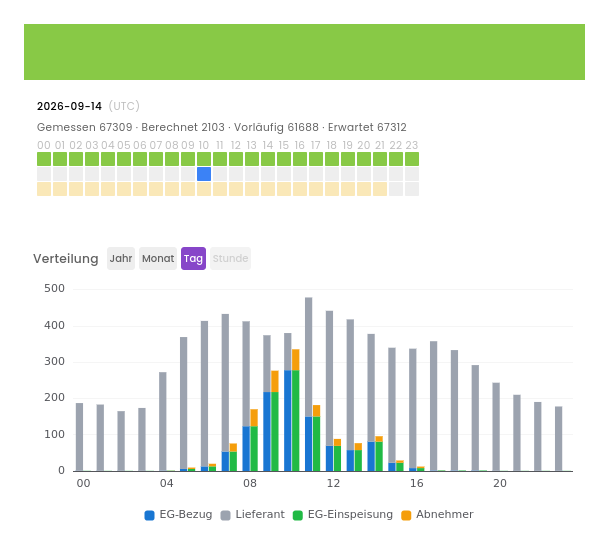Click hour label 10 above grid
This screenshot has width=609, height=554.
click(x=204, y=145)
